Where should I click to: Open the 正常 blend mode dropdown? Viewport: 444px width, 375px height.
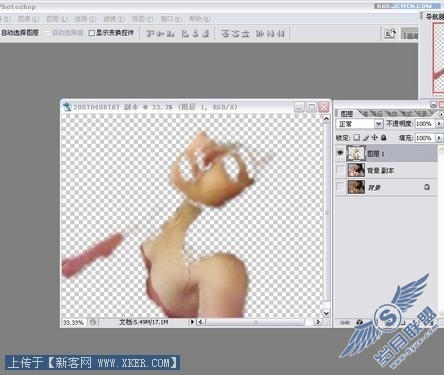[378, 124]
